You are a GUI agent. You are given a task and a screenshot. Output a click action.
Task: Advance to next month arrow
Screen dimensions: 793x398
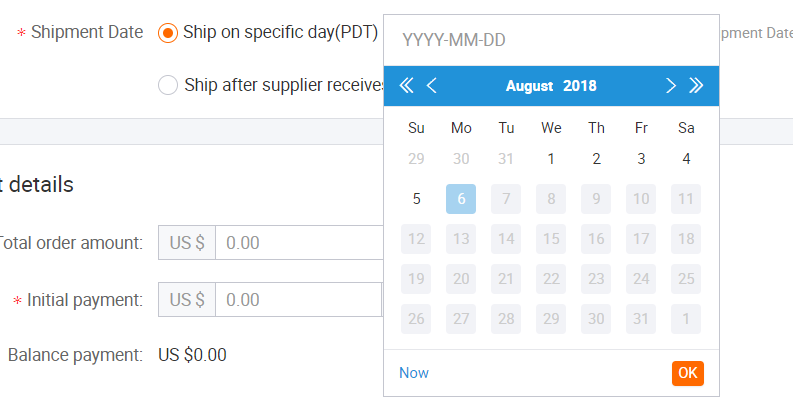coord(671,85)
